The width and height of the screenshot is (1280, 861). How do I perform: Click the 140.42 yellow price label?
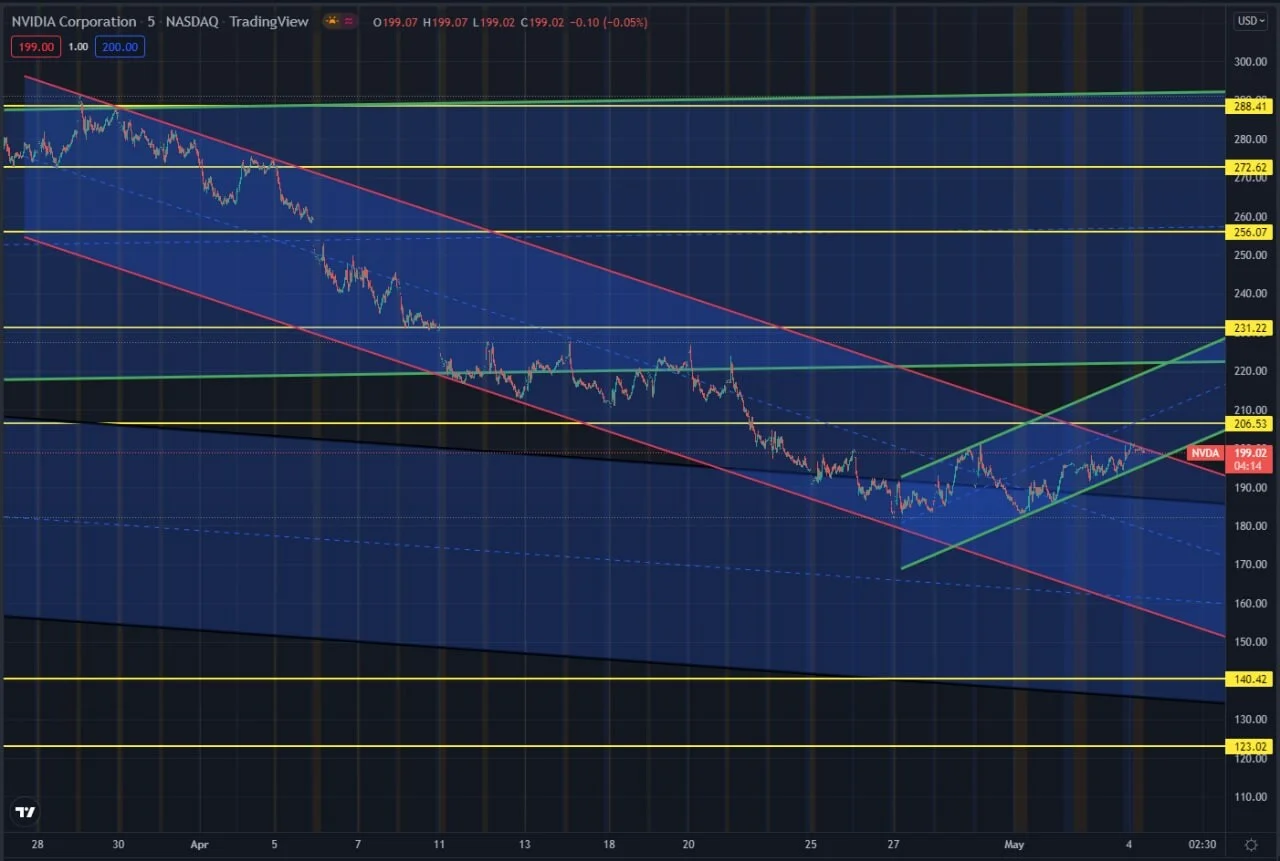(x=1248, y=679)
